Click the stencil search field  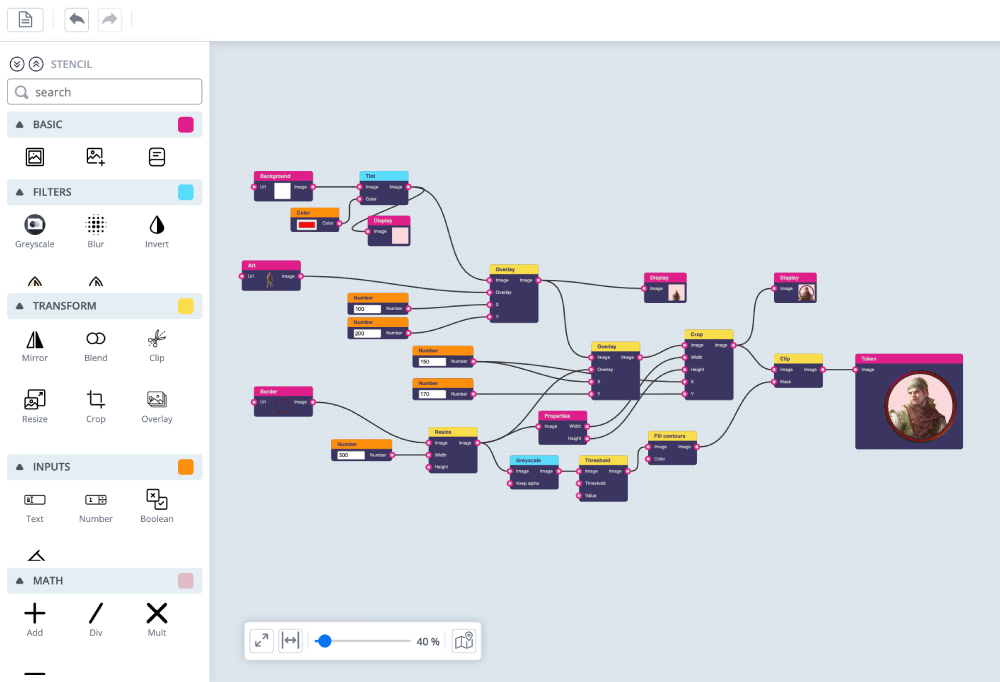(x=104, y=91)
